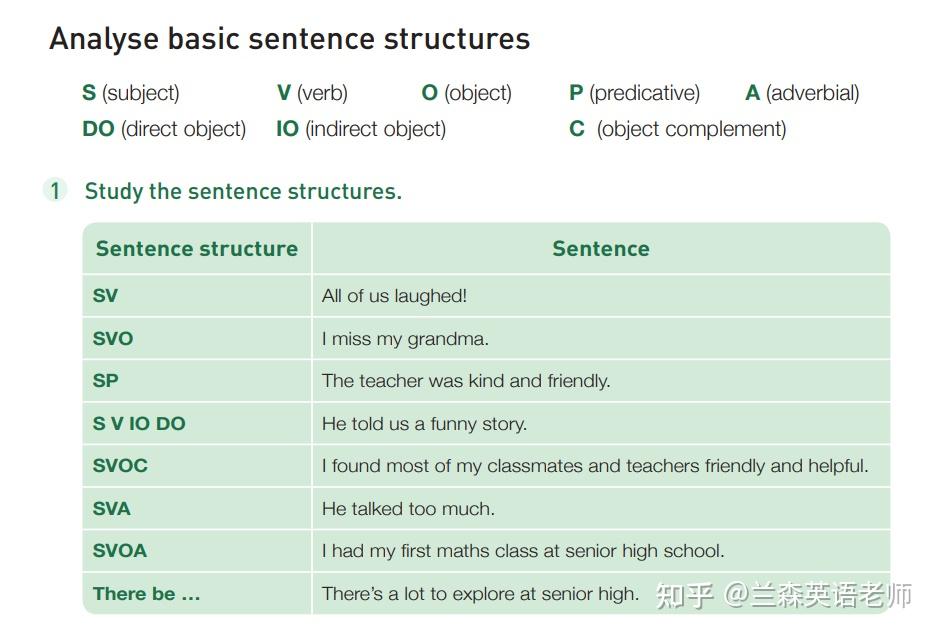Select the sentence 'He talked too much.'
The height and width of the screenshot is (634, 936).
(408, 509)
